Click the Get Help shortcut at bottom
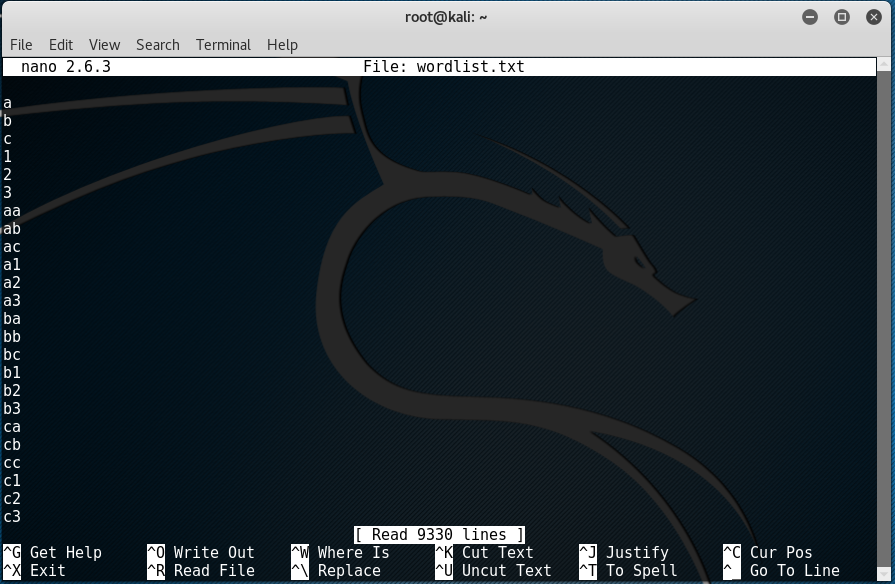The height and width of the screenshot is (584, 895). coord(65,552)
